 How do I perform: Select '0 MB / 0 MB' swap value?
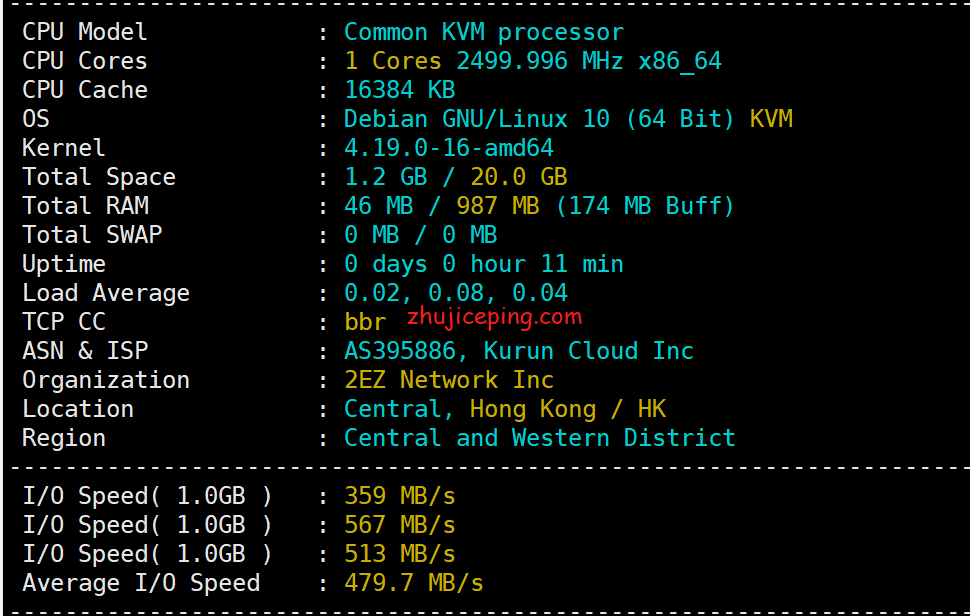[421, 234]
